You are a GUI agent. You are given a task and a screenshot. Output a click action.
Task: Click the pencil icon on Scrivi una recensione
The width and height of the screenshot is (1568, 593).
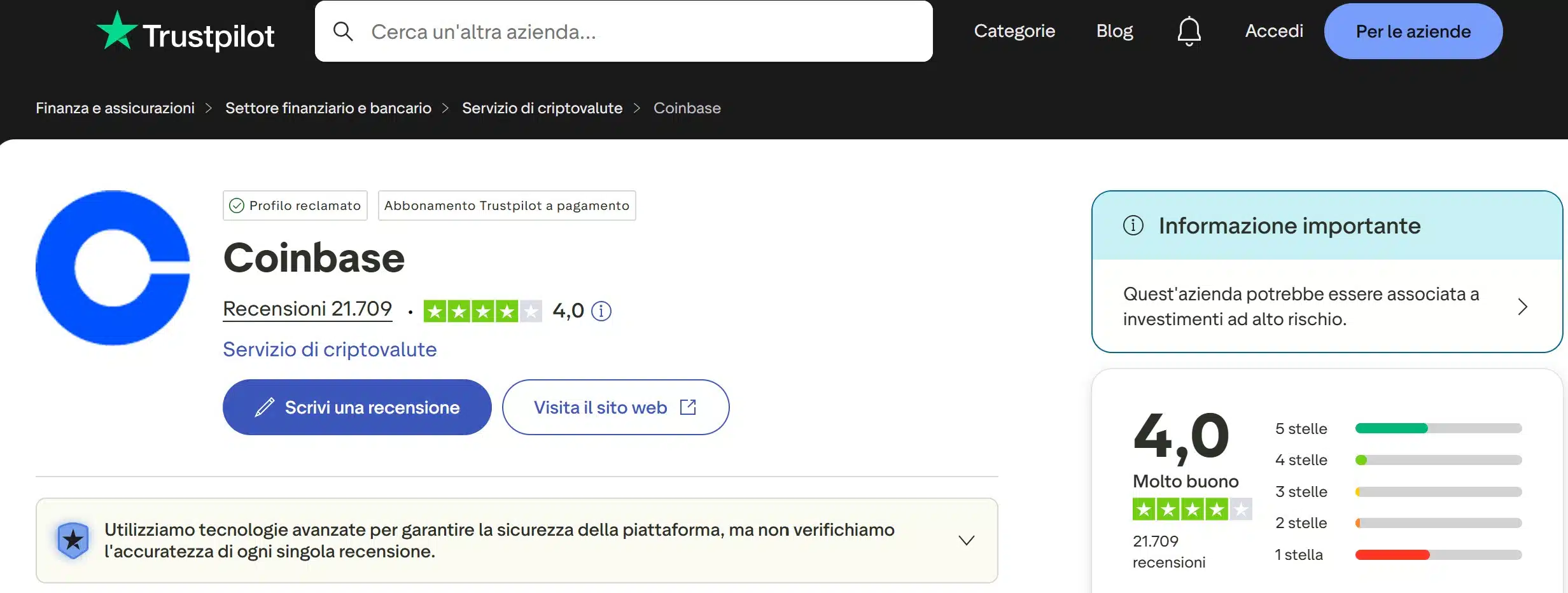click(265, 407)
